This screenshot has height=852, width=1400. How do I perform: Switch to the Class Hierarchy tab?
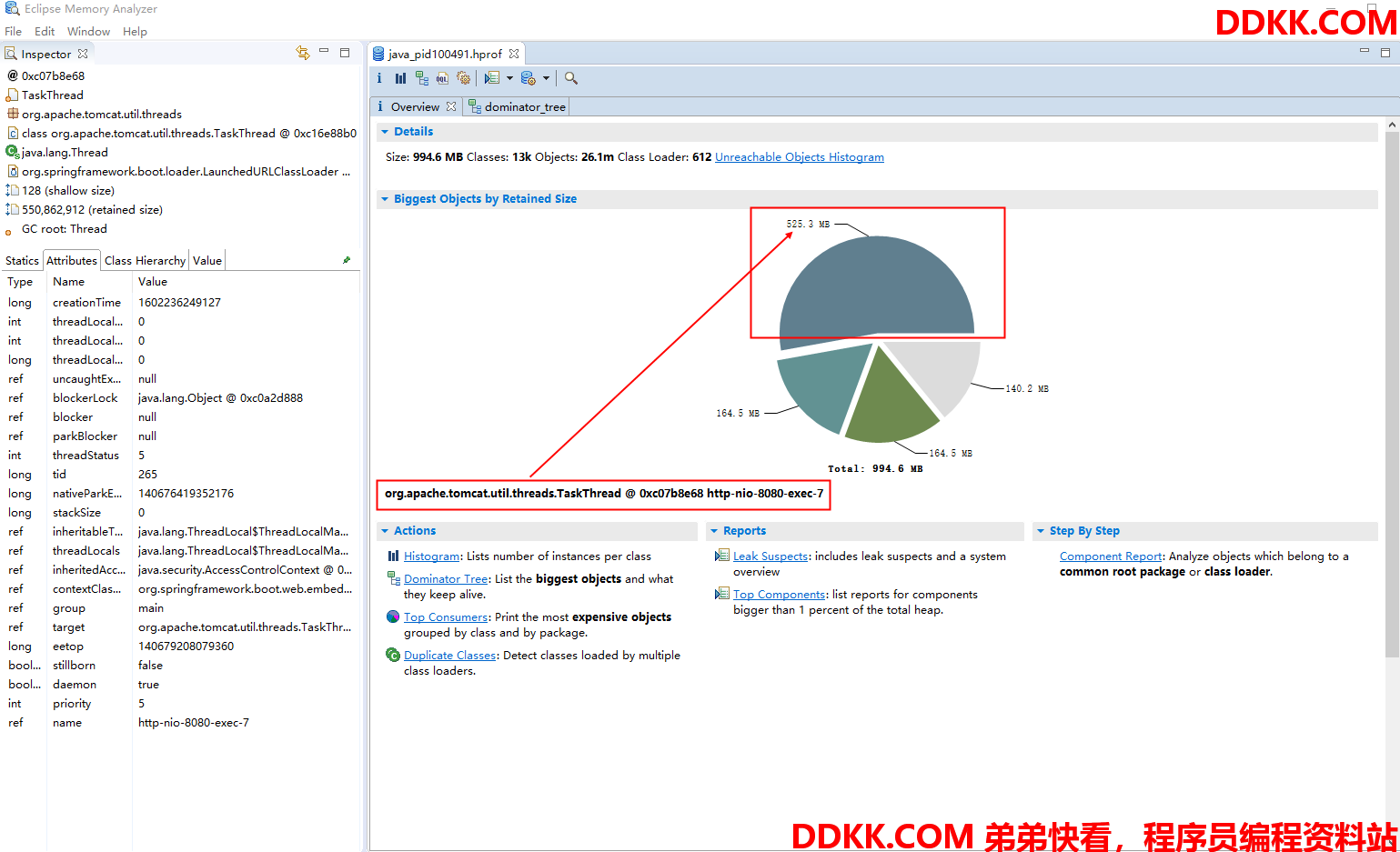click(145, 260)
